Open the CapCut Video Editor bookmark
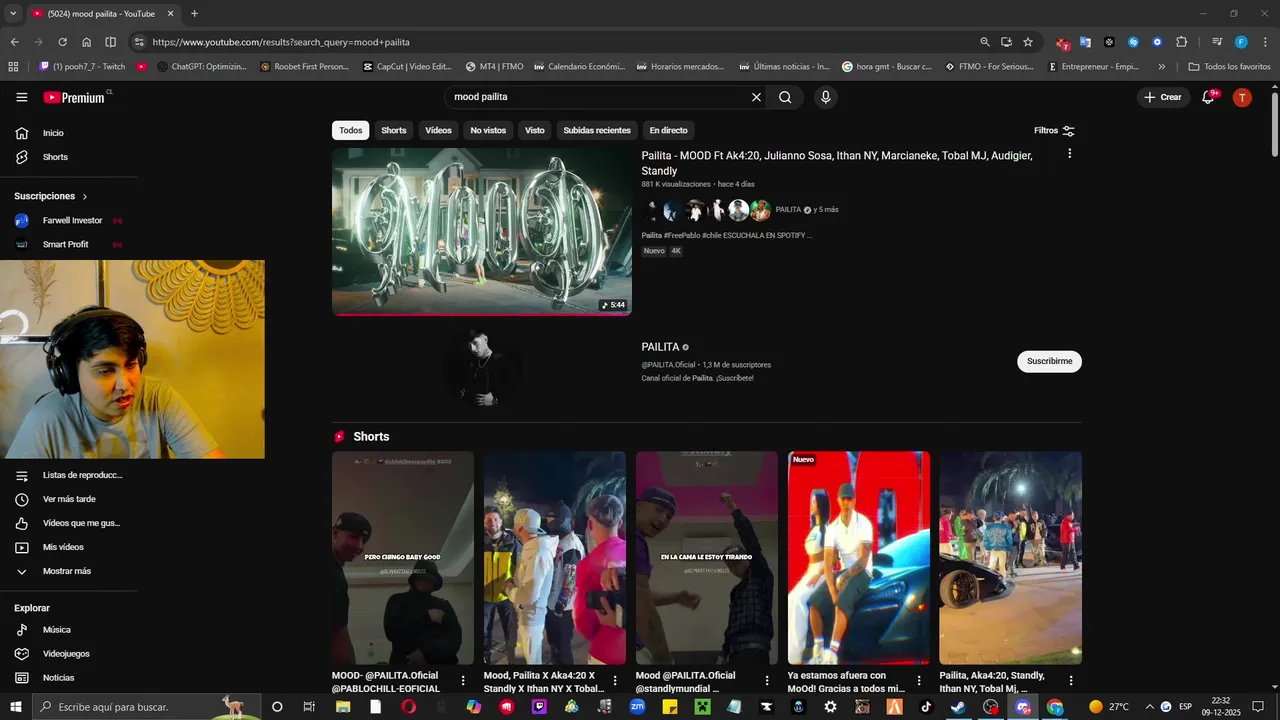The image size is (1280, 720). [407, 67]
